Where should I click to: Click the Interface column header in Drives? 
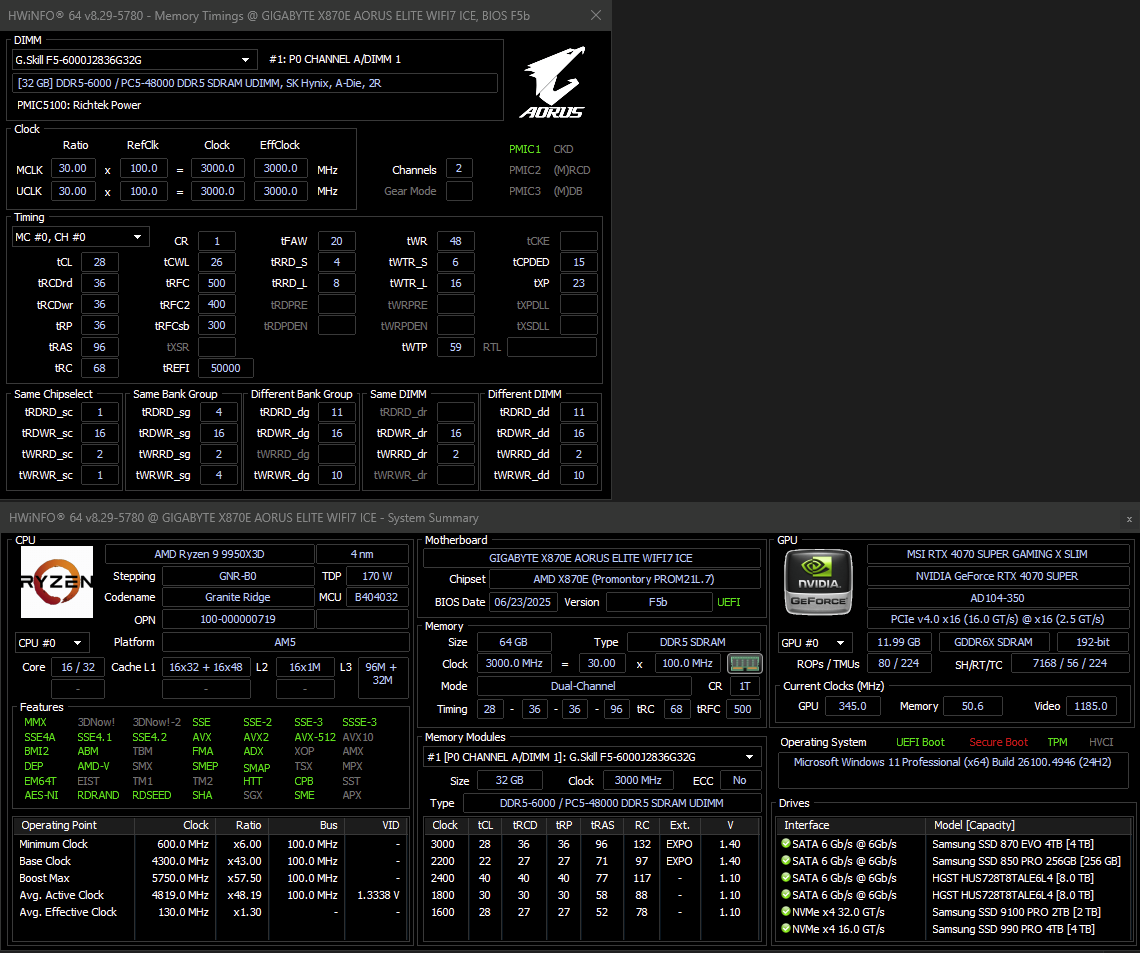coord(851,825)
